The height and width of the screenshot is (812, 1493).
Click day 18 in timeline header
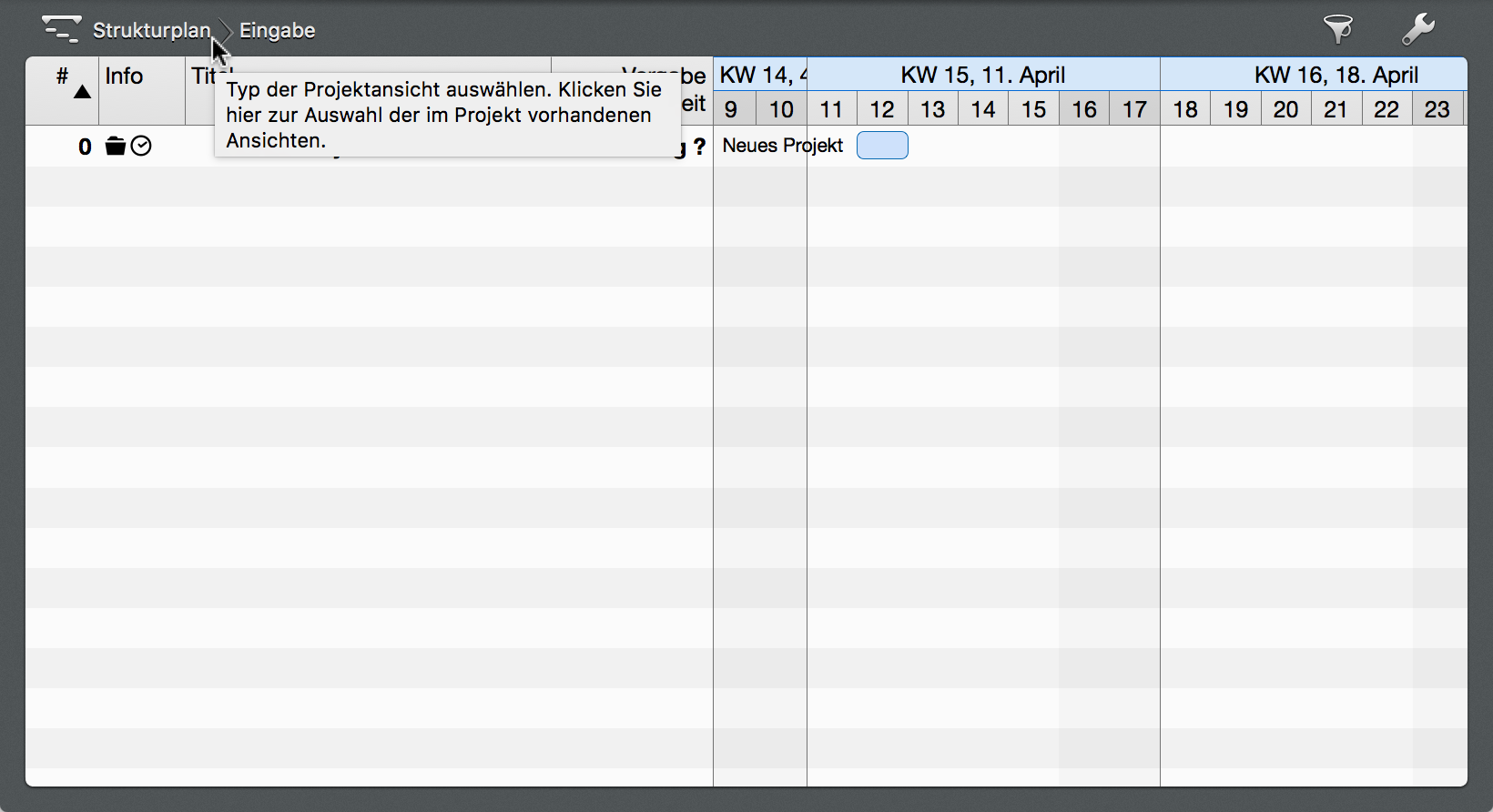[x=1185, y=109]
